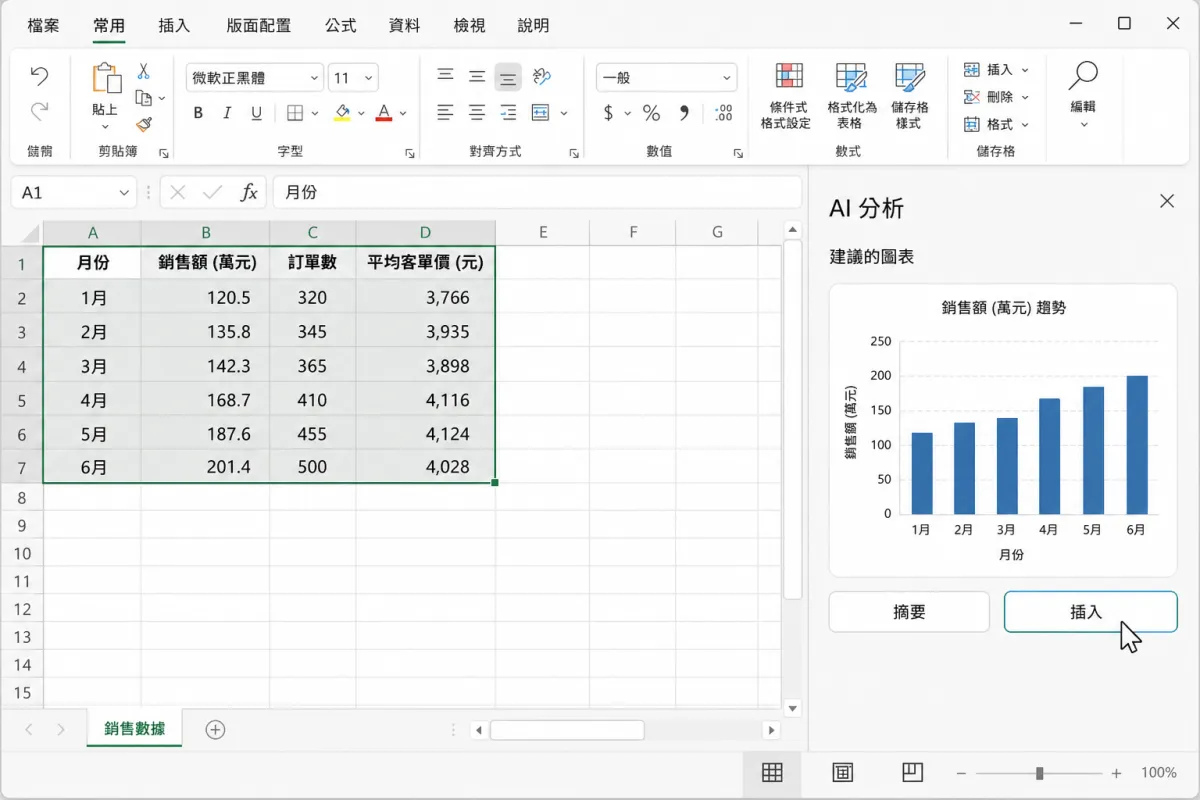Select cell containing 201.4

[x=206, y=468]
